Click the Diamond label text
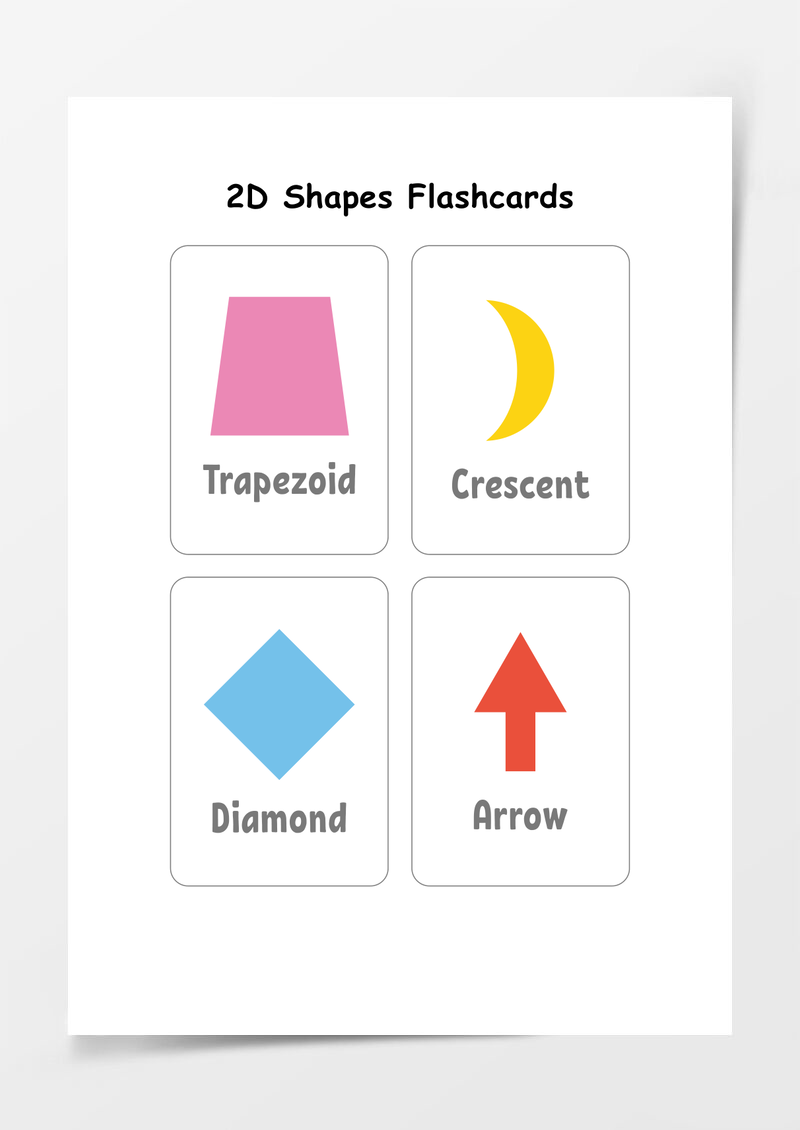 (x=279, y=818)
